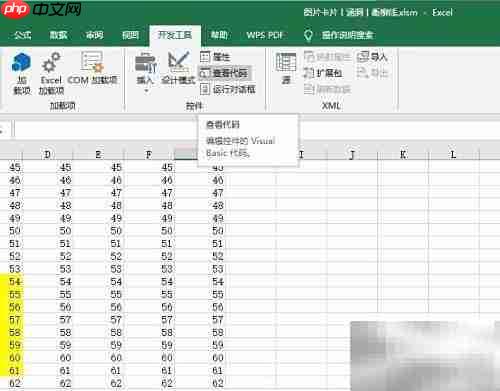
Task: Select column J header
Action: [x=352, y=154]
